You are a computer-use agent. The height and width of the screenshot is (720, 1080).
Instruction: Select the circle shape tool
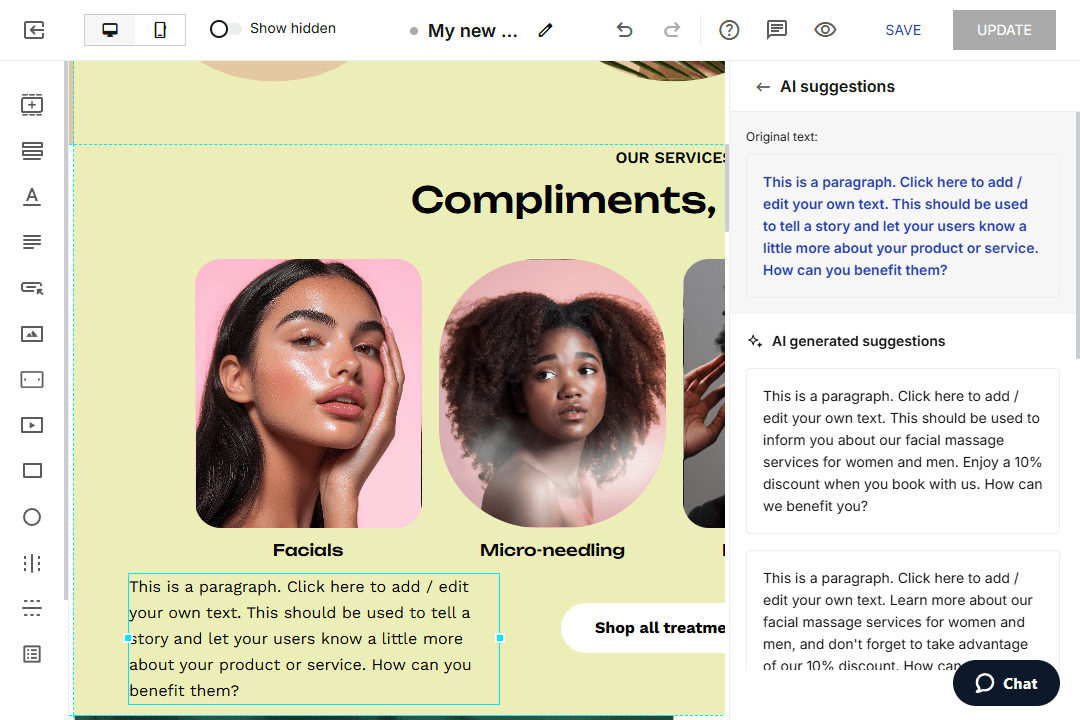click(x=32, y=517)
